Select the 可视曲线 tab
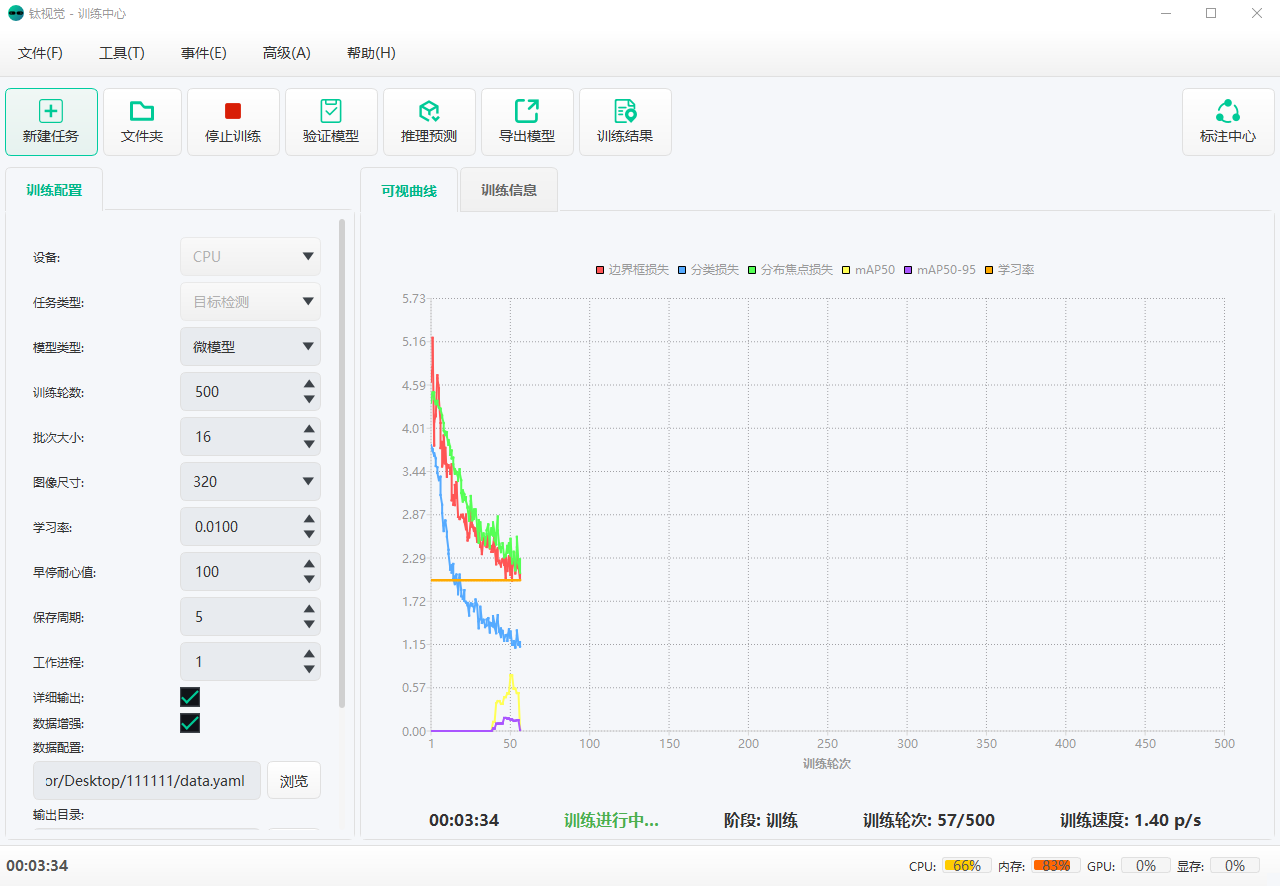Viewport: 1280px width, 886px height. tap(409, 190)
